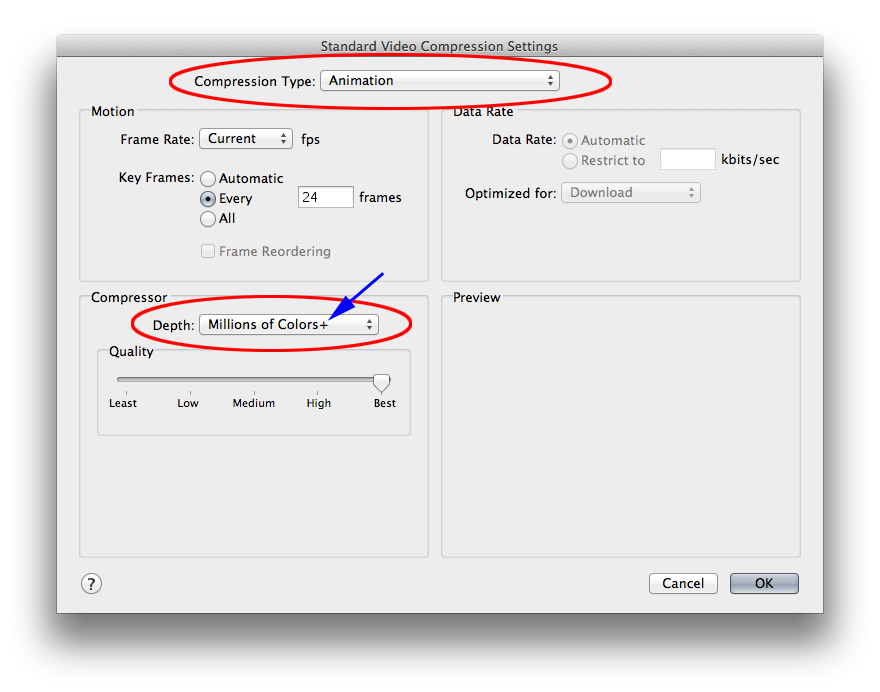Open the Compression Type dropdown showing Animation

[x=440, y=81]
